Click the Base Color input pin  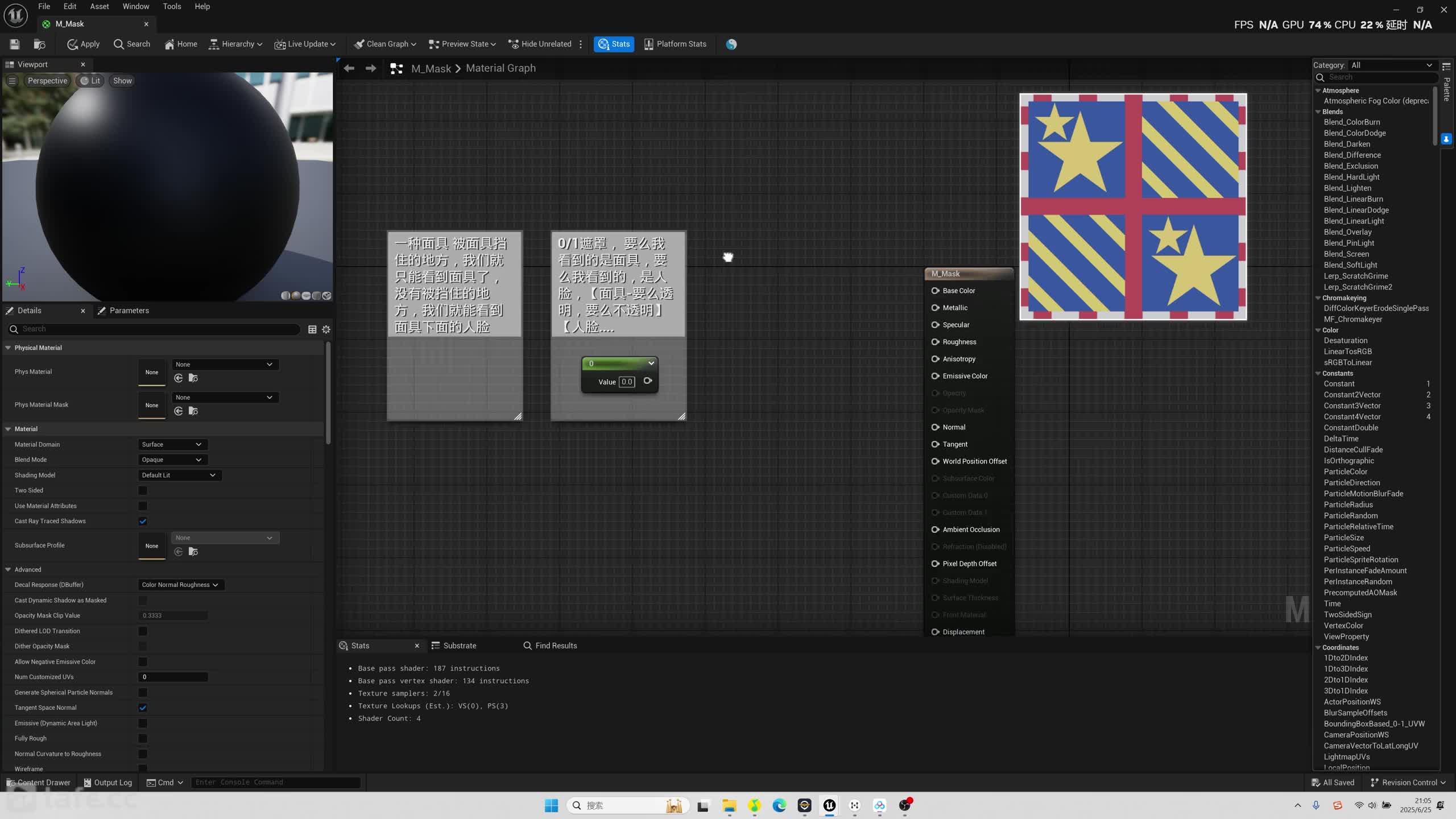[935, 291]
